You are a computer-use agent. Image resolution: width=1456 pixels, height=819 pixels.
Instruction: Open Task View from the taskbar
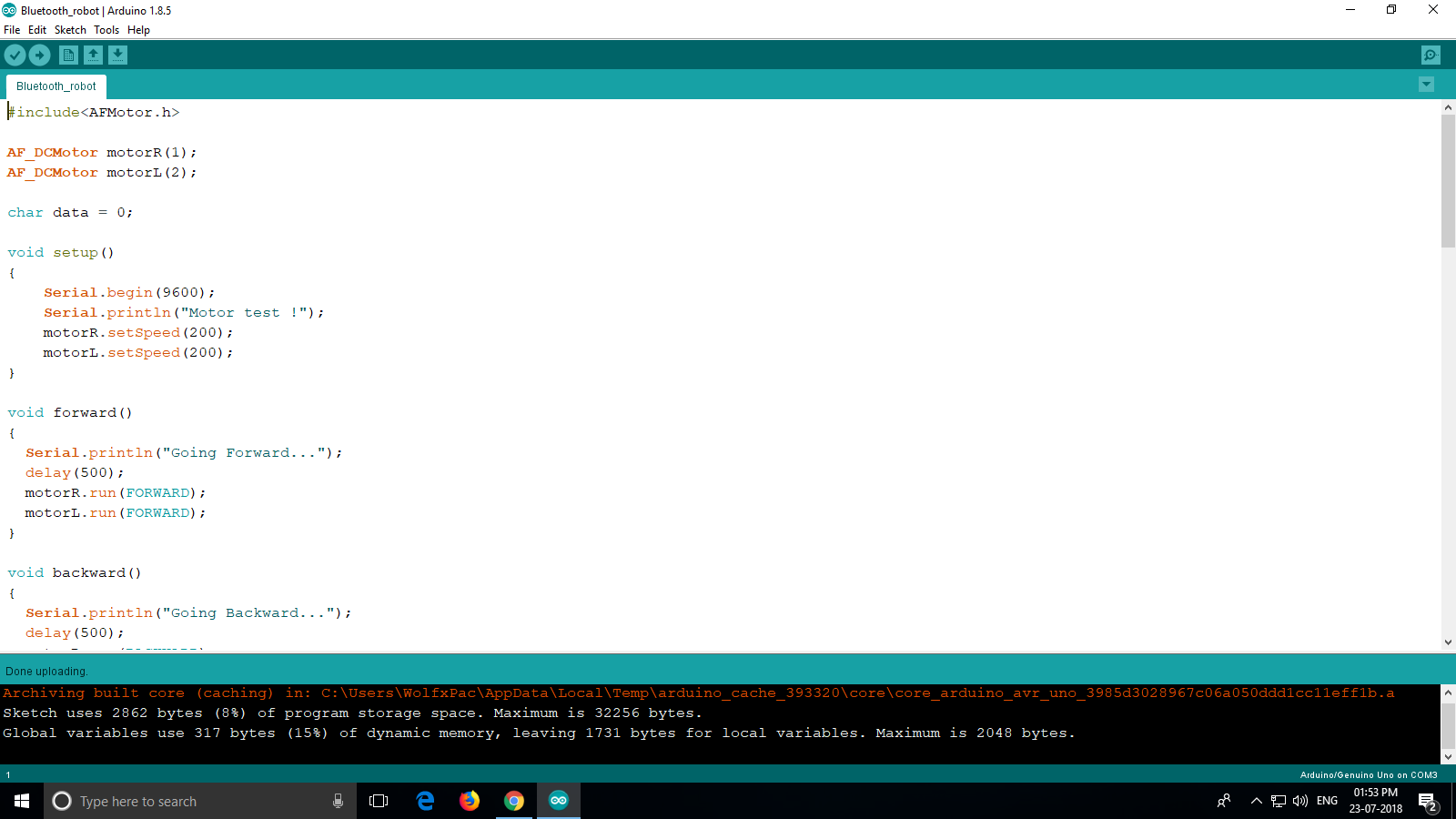point(379,801)
